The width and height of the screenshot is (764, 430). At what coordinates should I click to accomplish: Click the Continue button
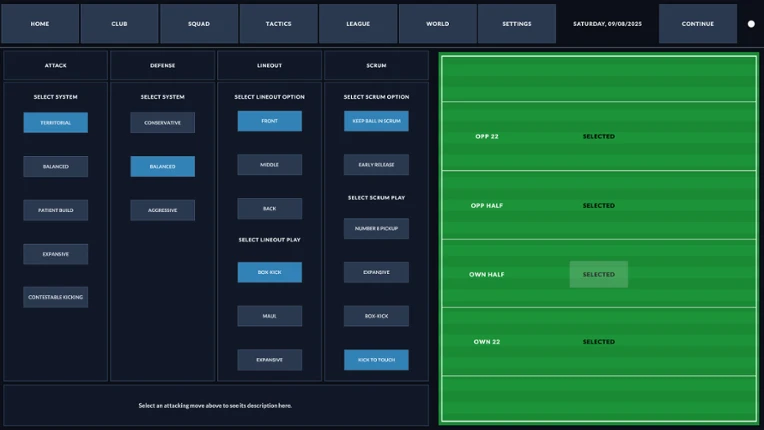(x=698, y=24)
